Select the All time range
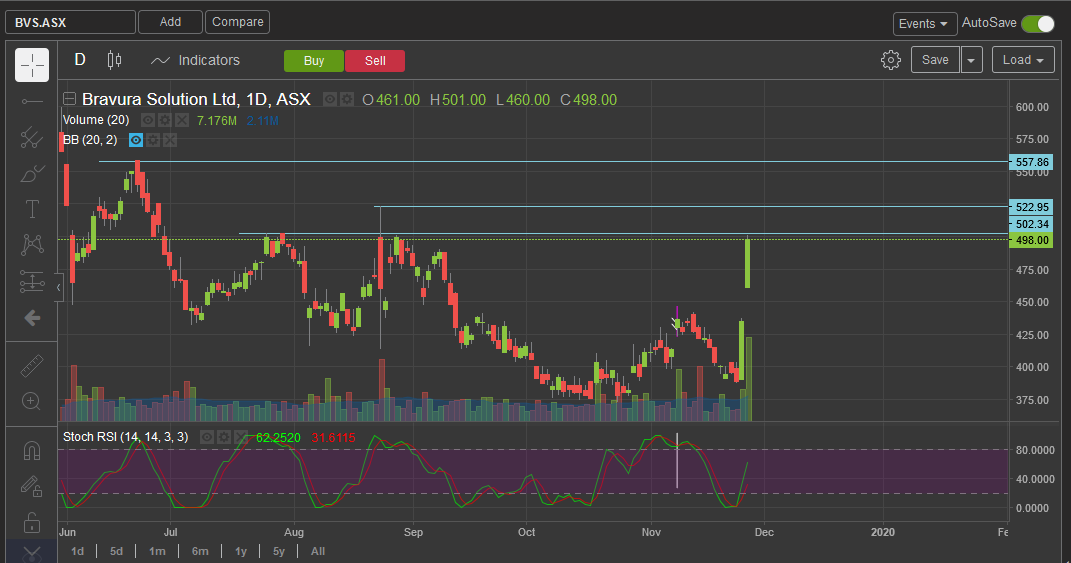 click(x=318, y=551)
